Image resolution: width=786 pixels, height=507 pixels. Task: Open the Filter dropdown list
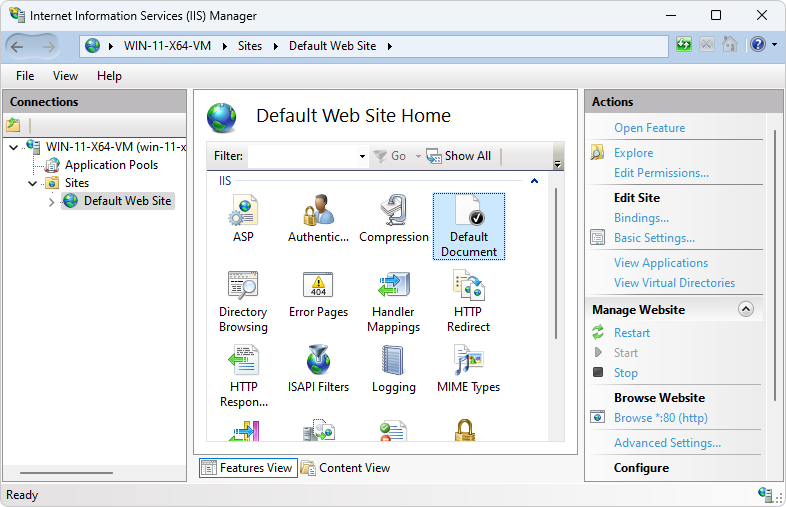(x=362, y=157)
